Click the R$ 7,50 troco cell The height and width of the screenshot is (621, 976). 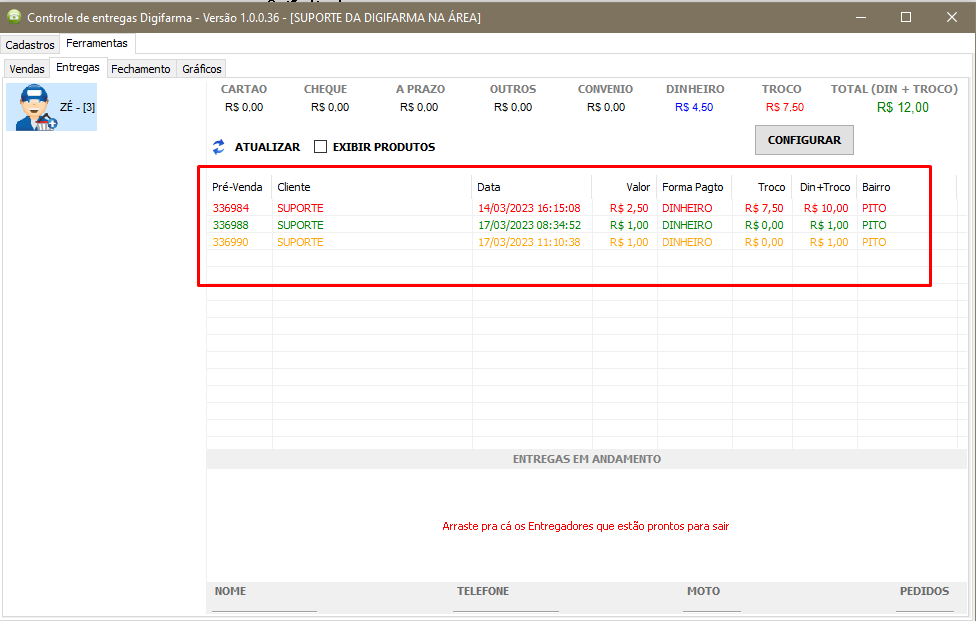point(764,208)
